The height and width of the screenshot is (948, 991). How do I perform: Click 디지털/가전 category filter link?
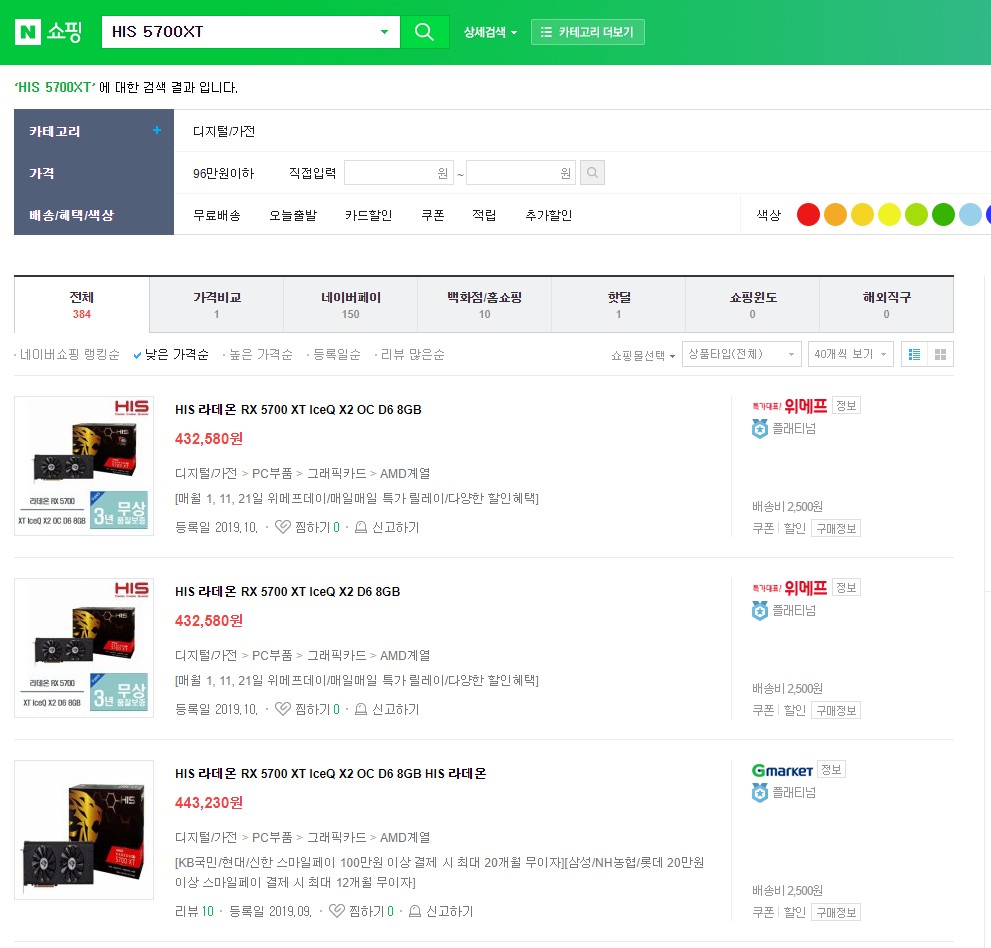coord(224,131)
